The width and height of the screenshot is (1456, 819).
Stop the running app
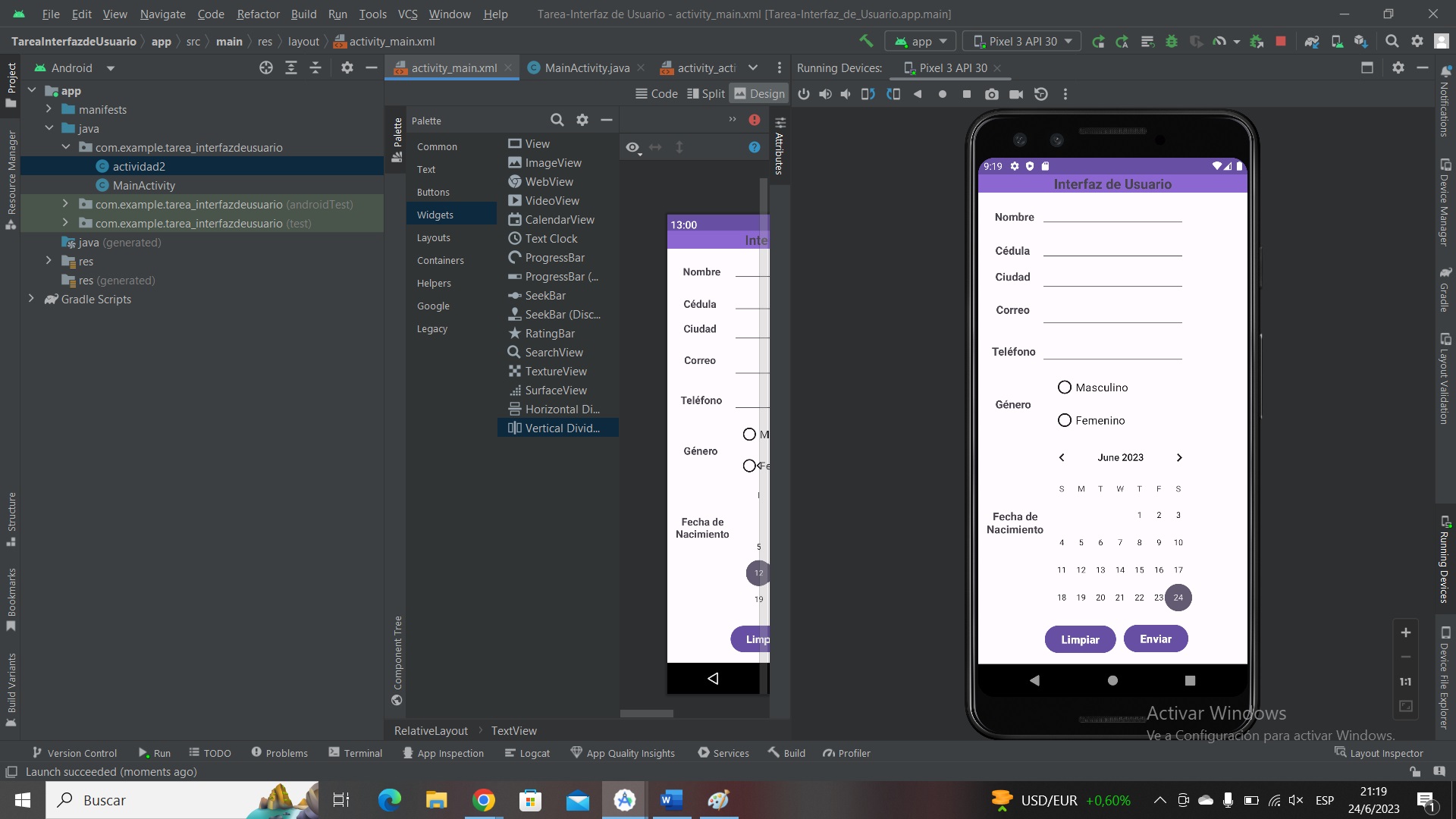pos(1281,41)
